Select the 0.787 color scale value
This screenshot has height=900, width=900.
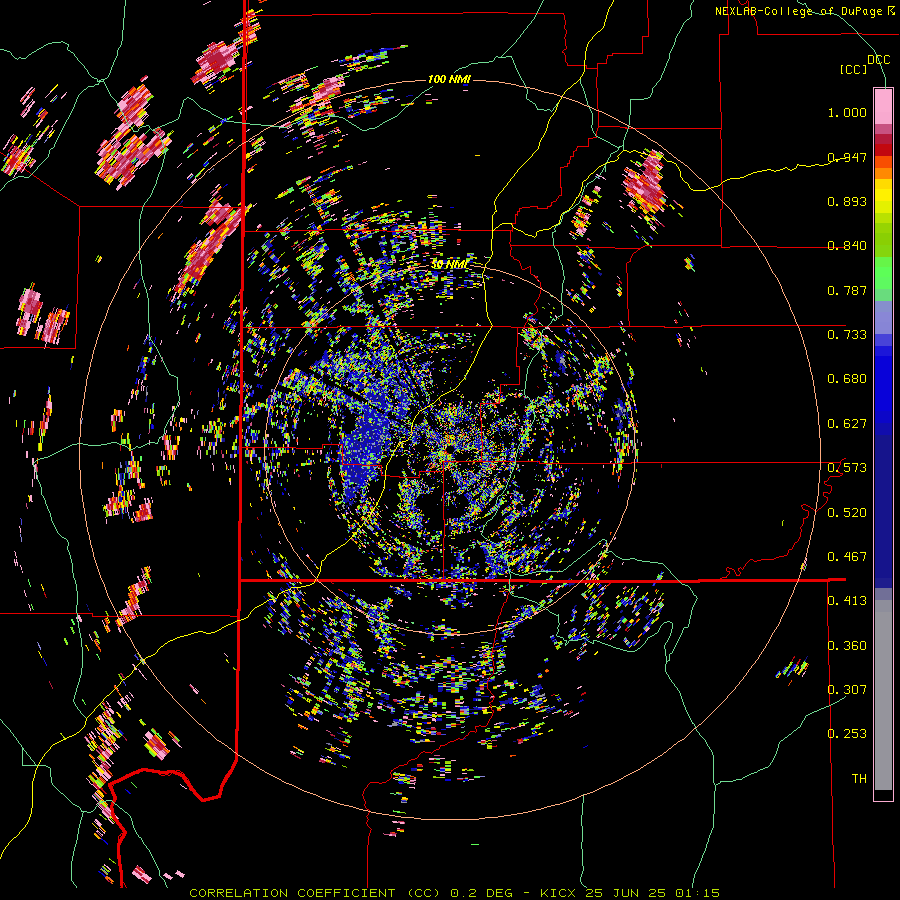[x=847, y=290]
